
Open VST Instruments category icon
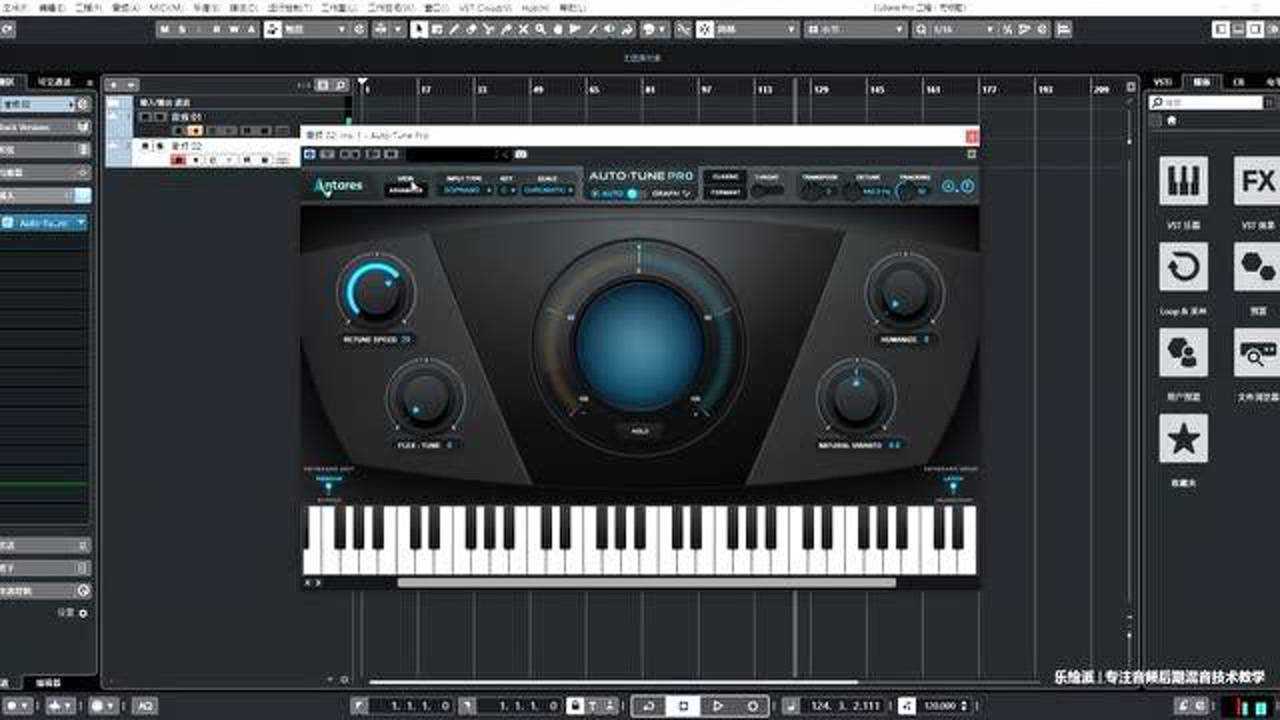(1183, 181)
